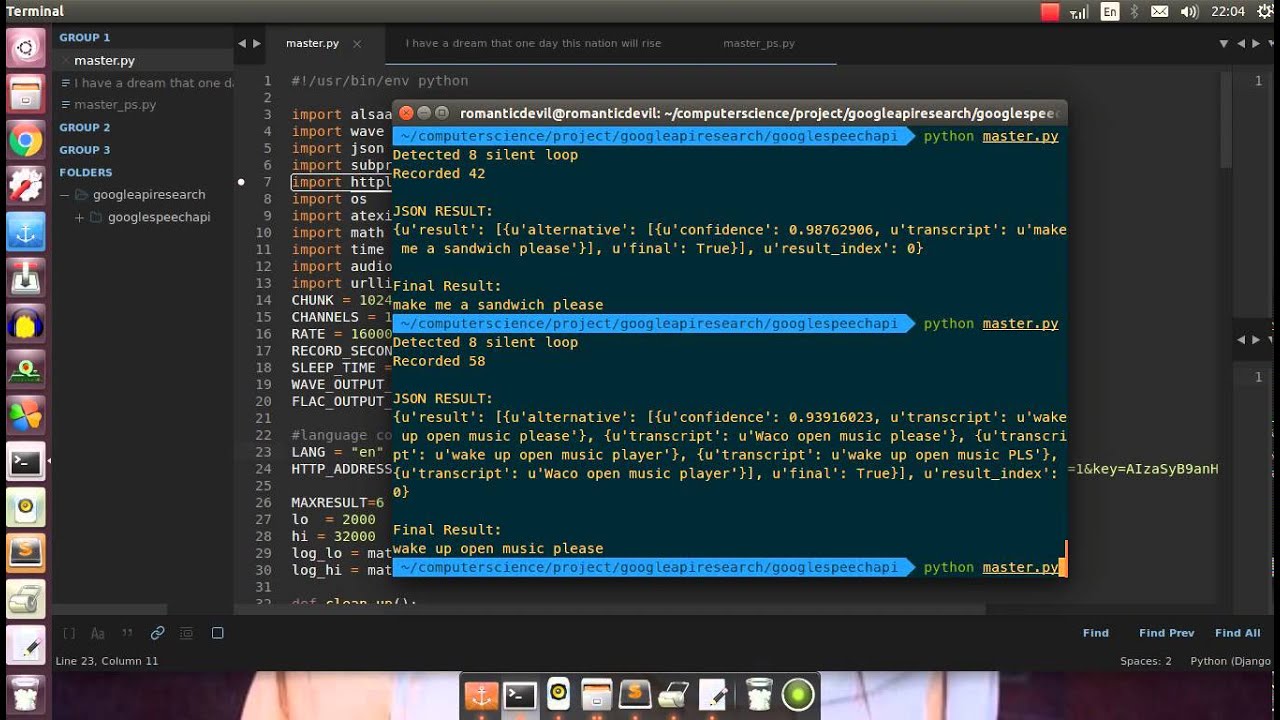
Task: Click the Find All button
Action: [1238, 633]
